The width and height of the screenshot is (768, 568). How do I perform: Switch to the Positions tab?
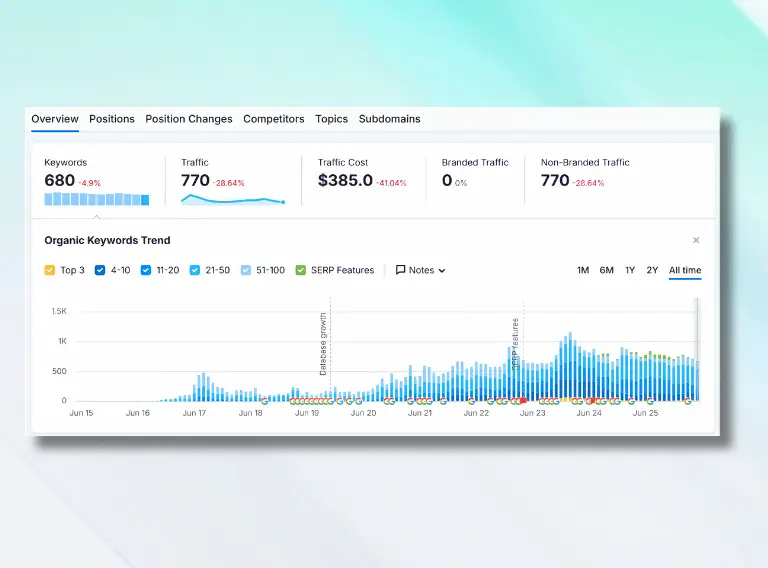(x=112, y=119)
